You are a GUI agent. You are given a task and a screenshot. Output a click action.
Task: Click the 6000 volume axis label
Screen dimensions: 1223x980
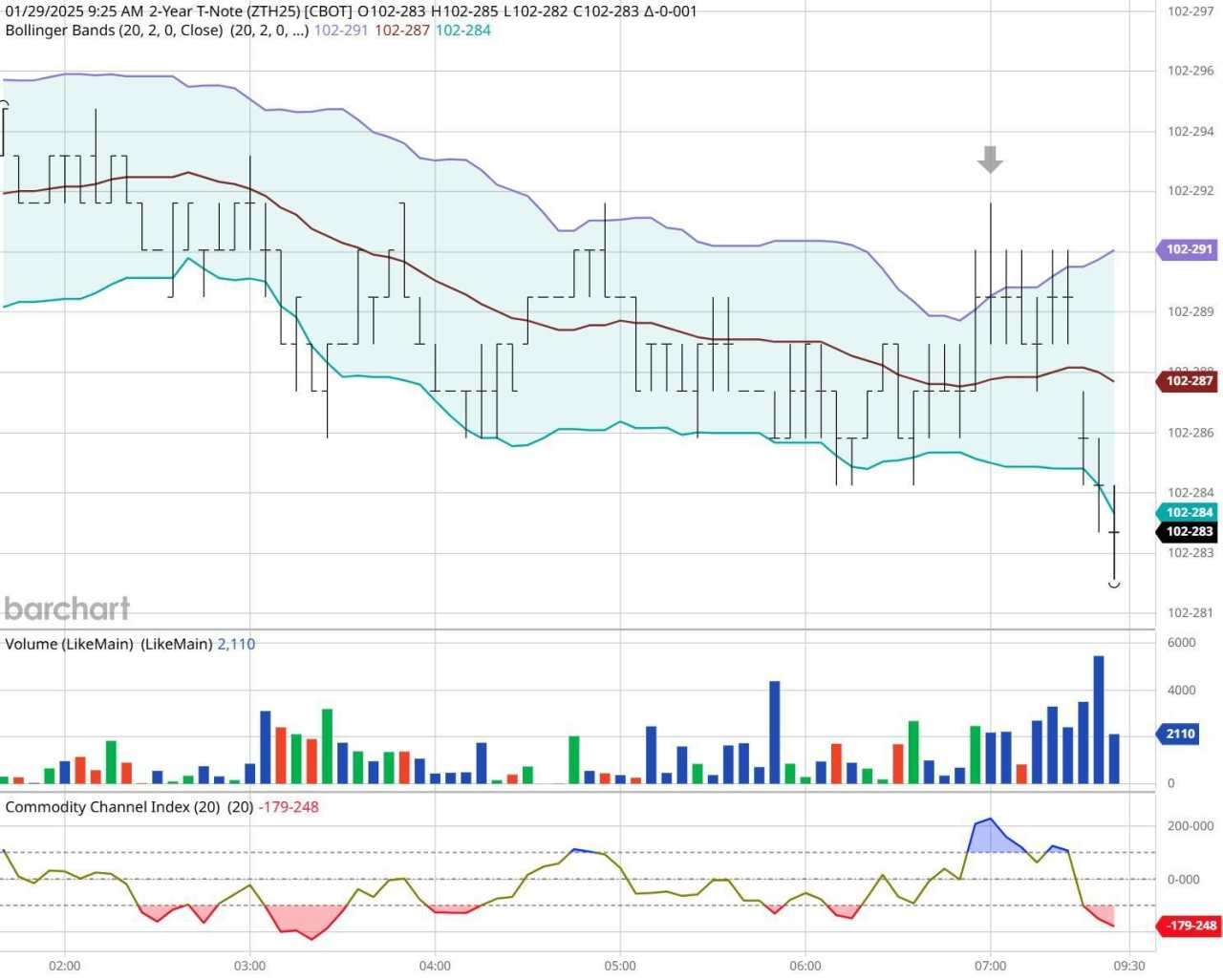[1182, 643]
